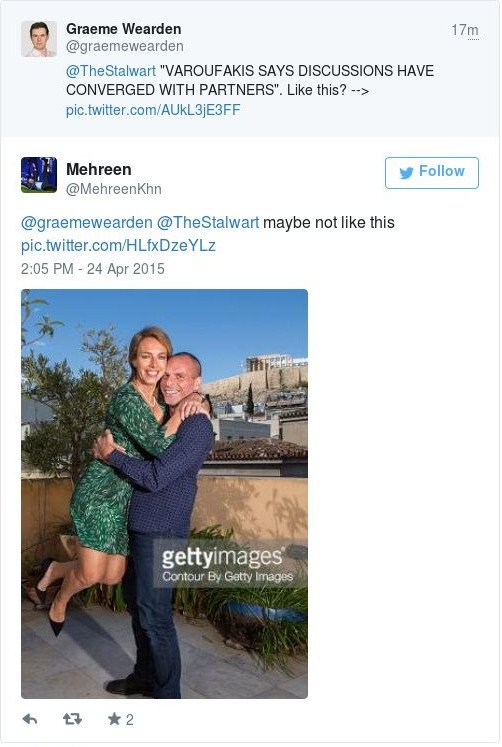Open the Graeme Wearden display name

[x=123, y=29]
